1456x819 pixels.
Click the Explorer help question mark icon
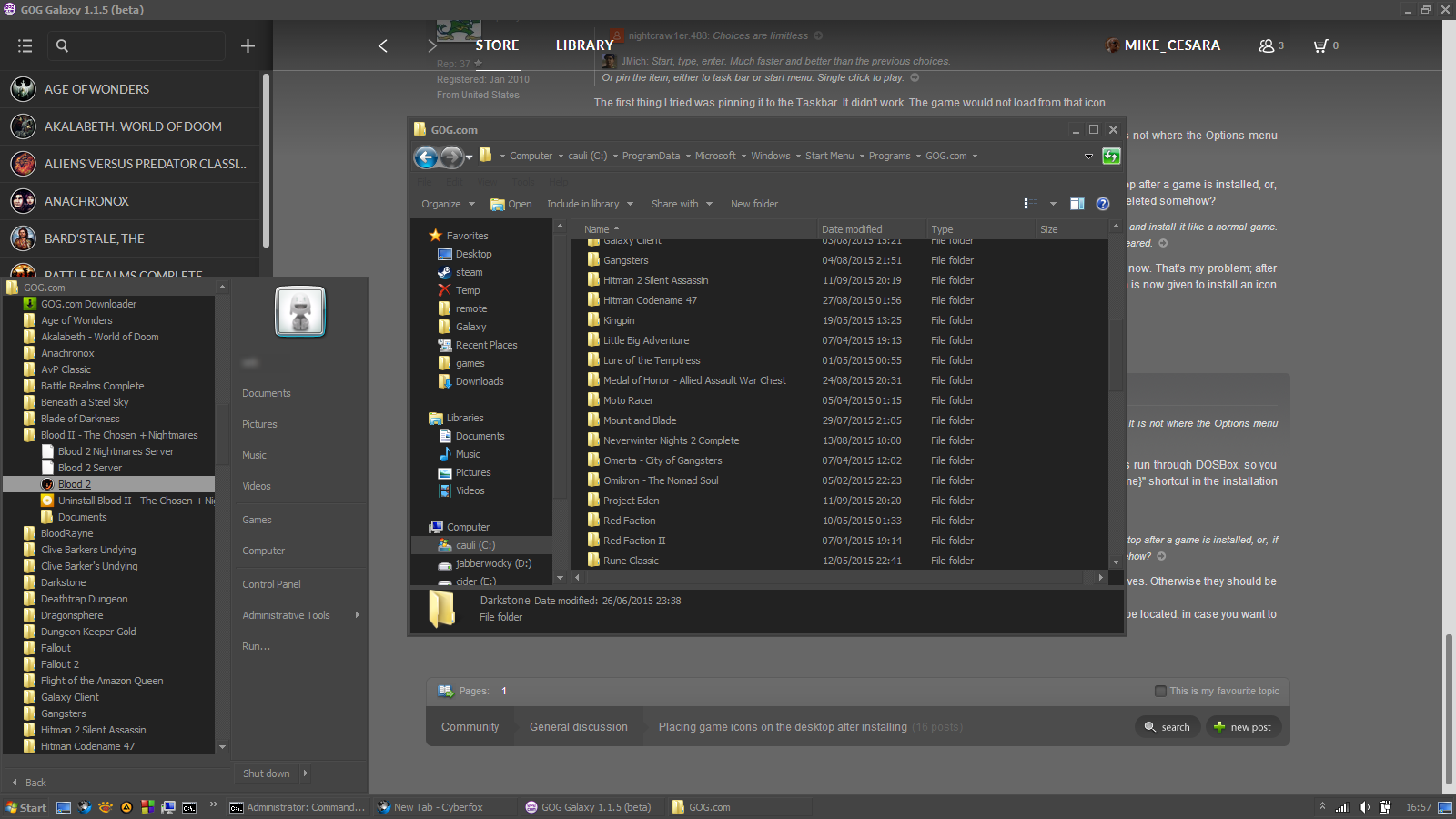(x=1102, y=204)
